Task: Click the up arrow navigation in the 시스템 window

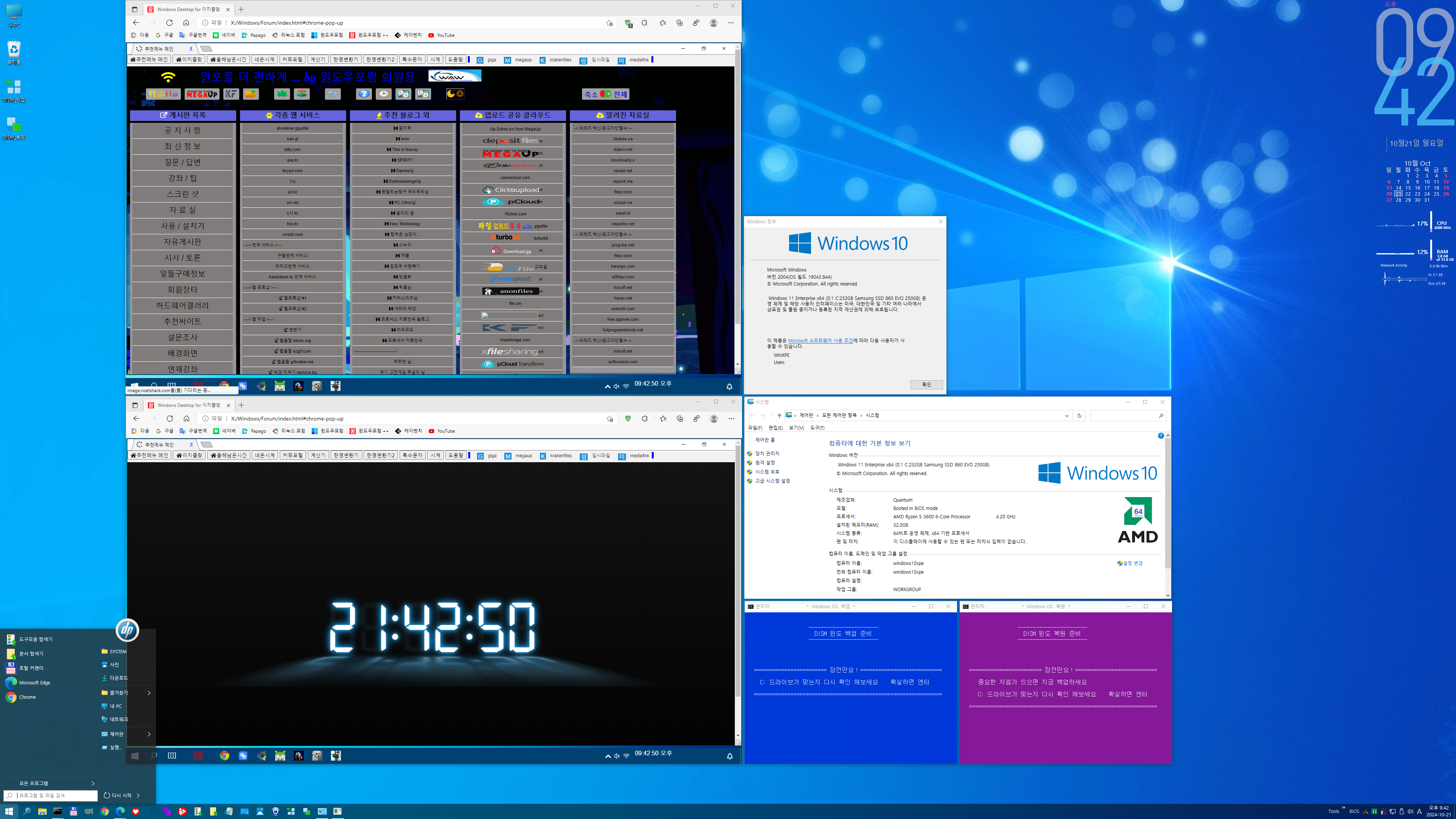Action: tap(779, 416)
